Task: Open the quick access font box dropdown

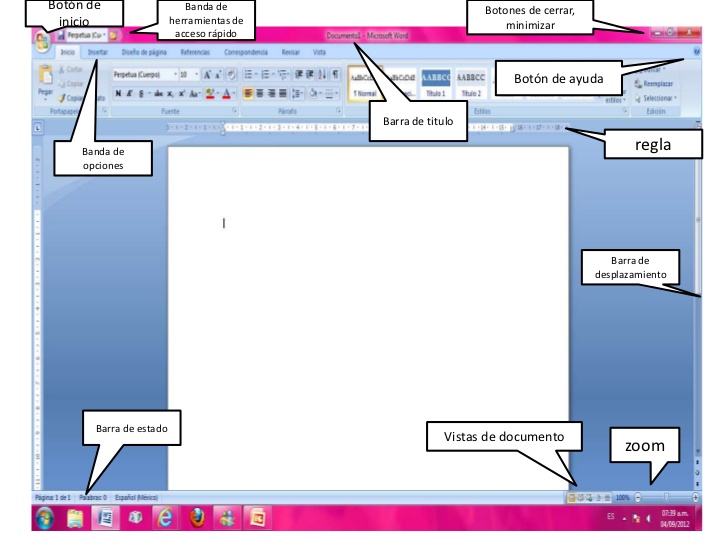Action: pyautogui.click(x=104, y=35)
